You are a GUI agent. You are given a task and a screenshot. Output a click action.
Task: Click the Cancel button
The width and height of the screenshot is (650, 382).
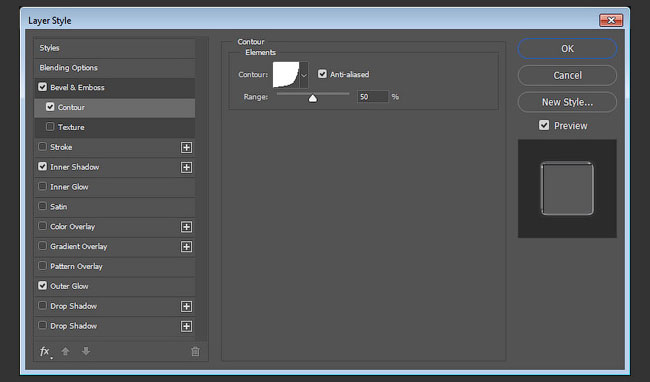pos(567,75)
